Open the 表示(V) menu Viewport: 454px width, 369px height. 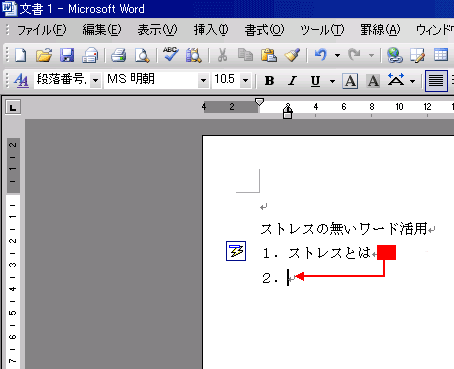[157, 30]
